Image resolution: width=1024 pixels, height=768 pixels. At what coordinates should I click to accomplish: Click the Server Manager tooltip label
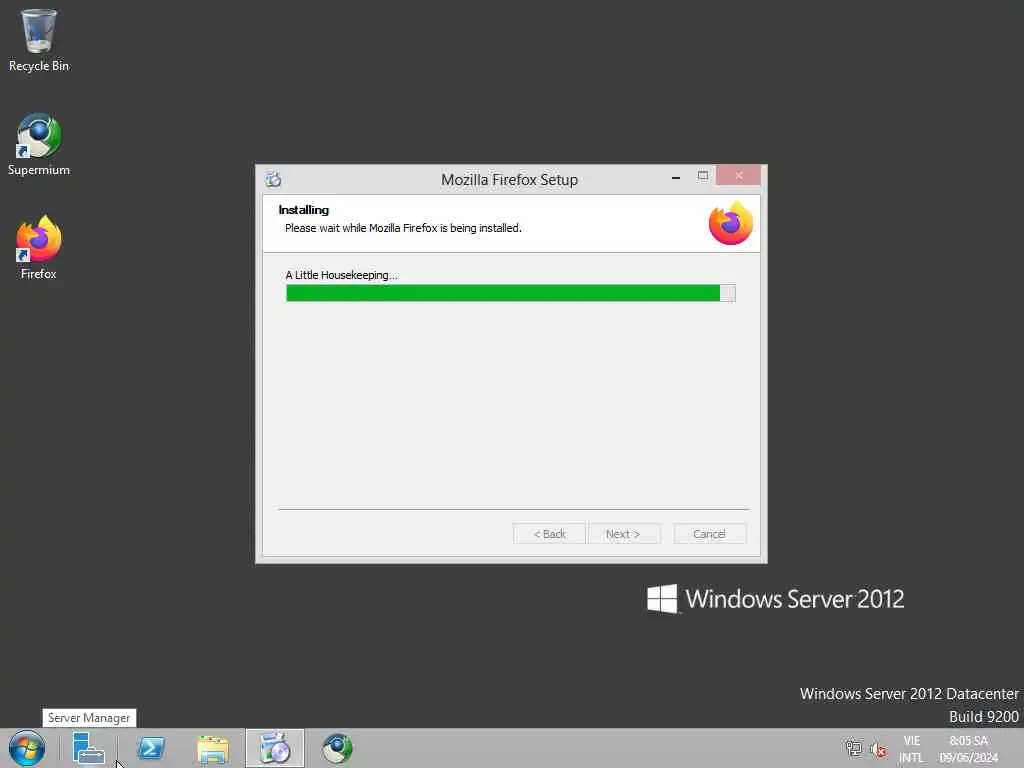tap(89, 718)
